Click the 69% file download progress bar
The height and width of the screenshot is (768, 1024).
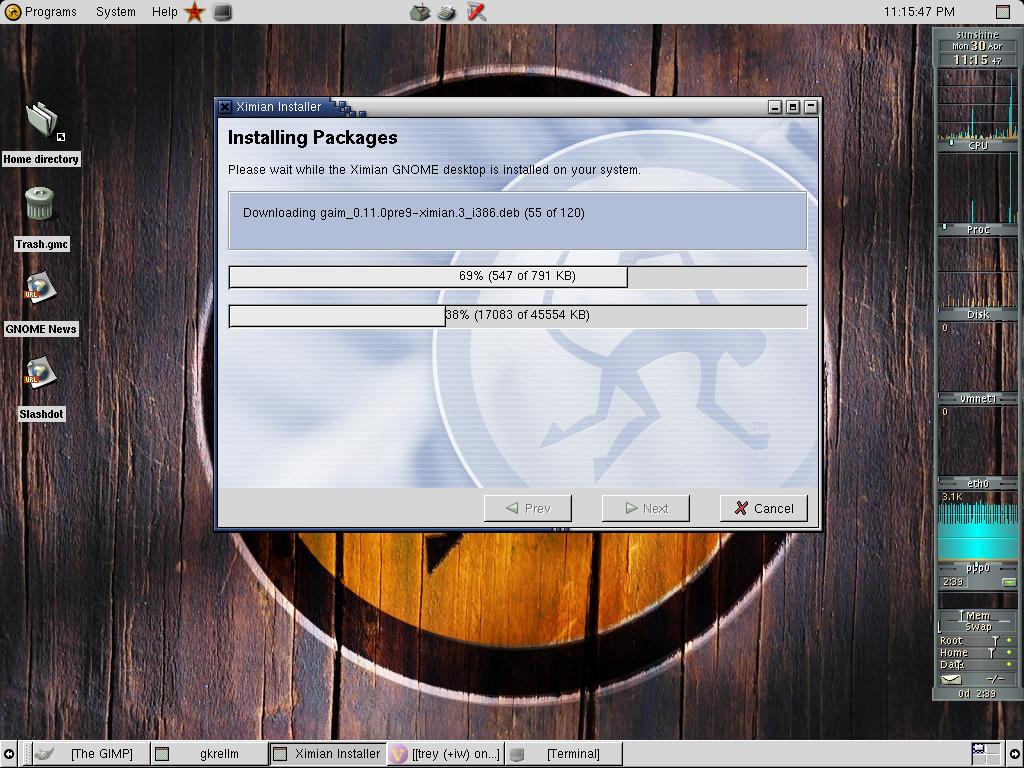tap(518, 276)
